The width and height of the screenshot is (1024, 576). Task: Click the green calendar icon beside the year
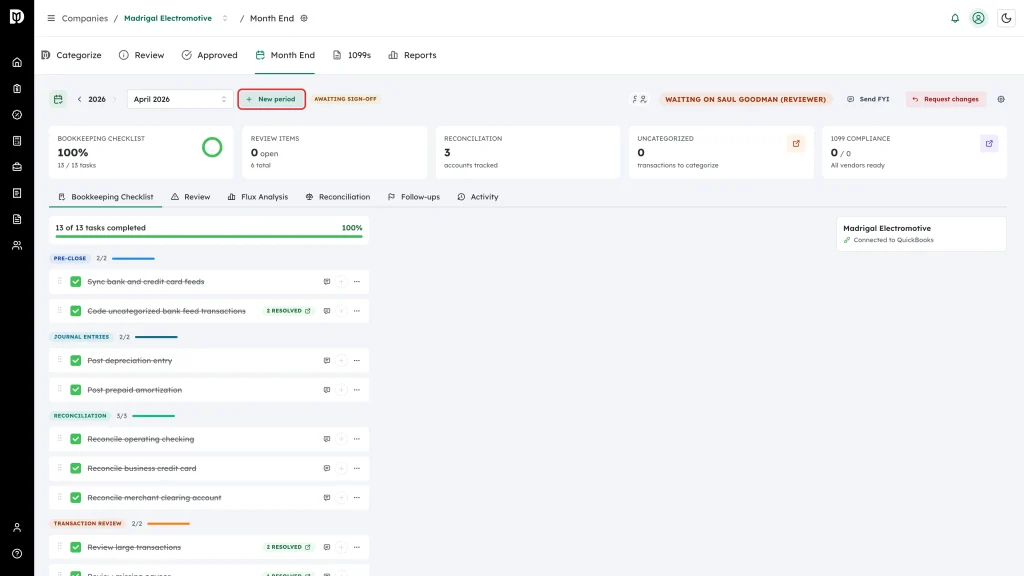click(58, 99)
